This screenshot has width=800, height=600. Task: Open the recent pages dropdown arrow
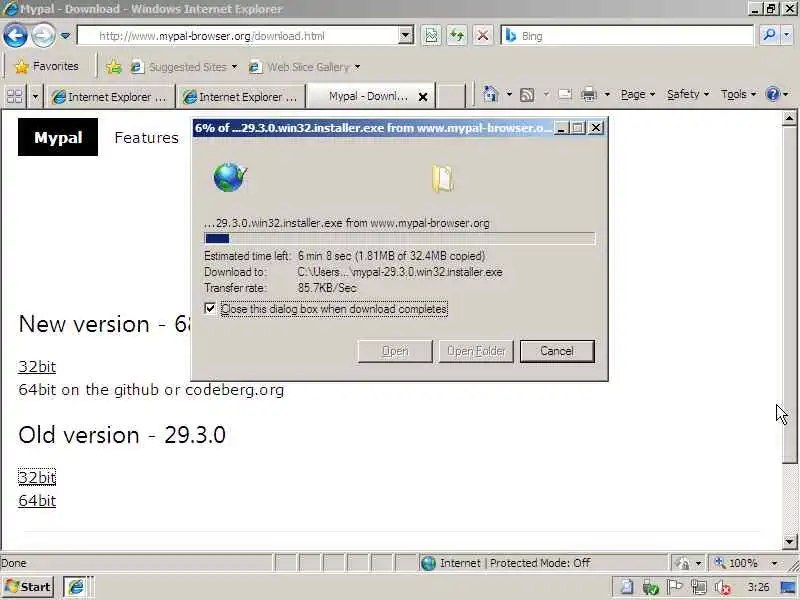65,36
